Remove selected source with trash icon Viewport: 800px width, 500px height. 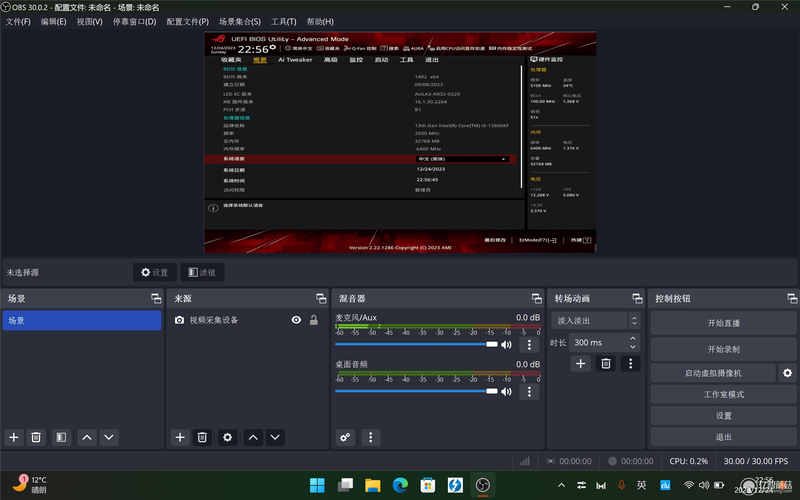point(202,437)
